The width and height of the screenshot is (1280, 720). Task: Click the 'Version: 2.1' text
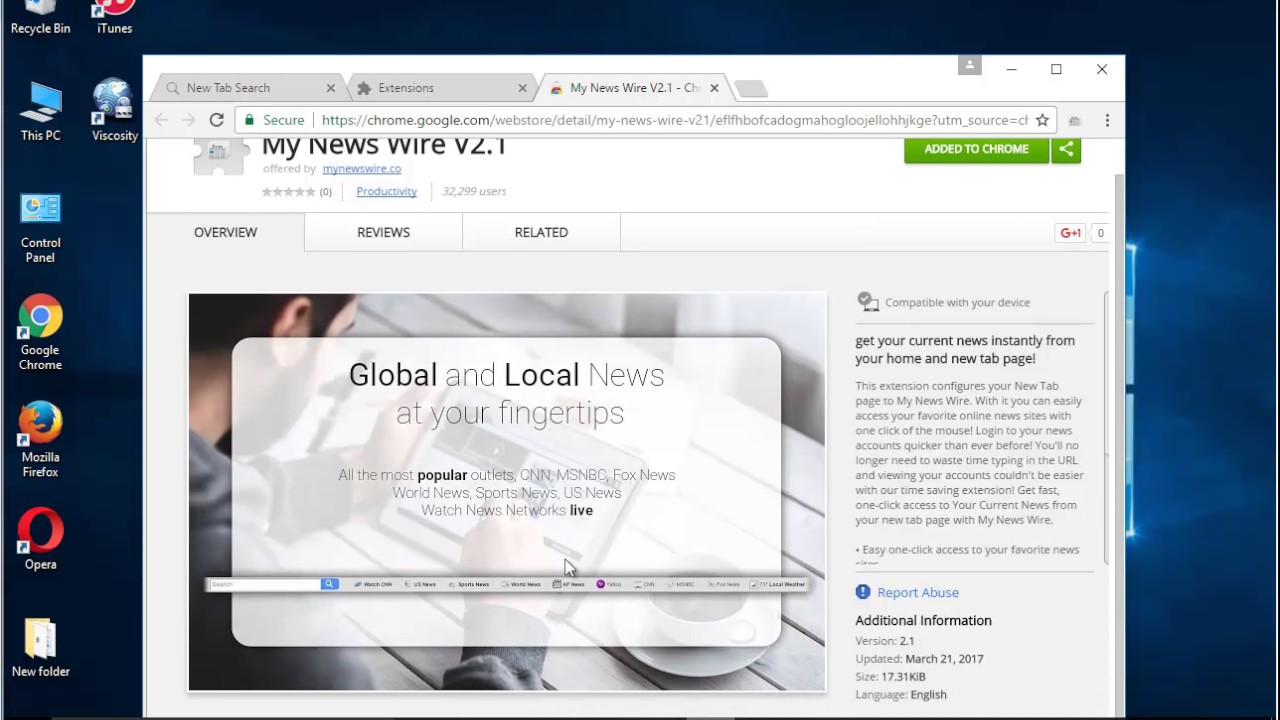pos(885,641)
